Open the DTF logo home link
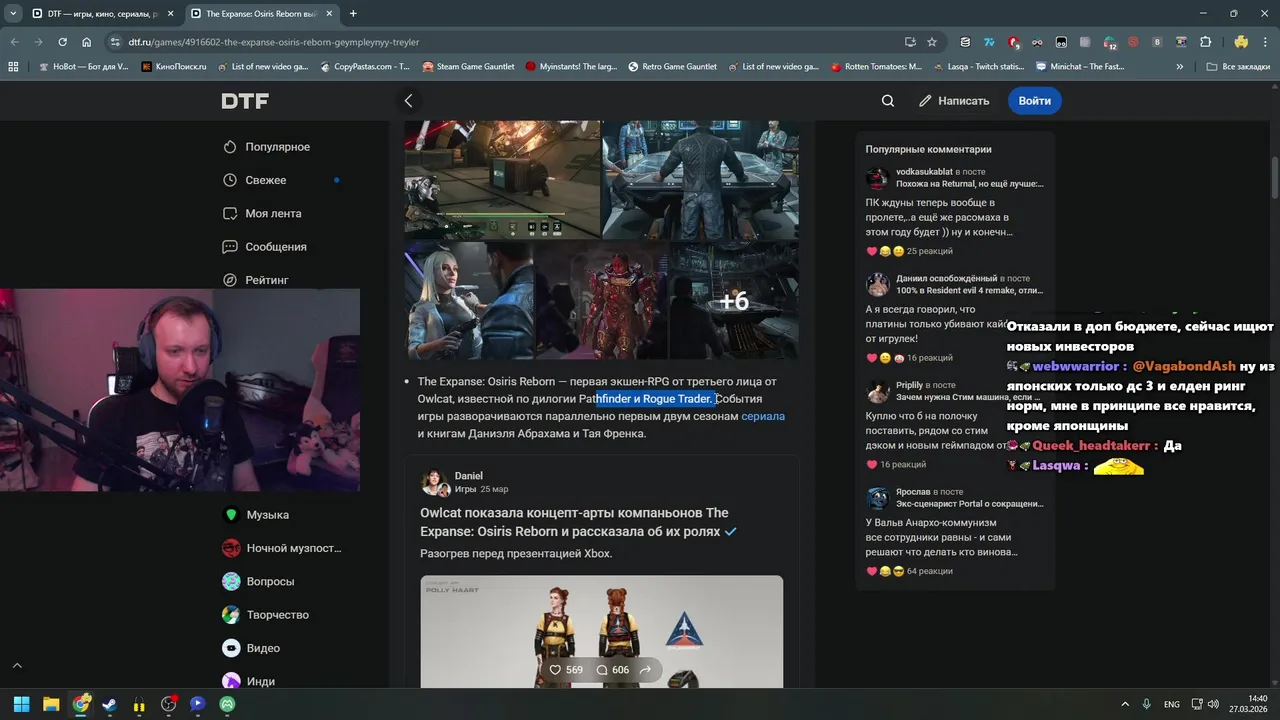Viewport: 1280px width, 720px height. point(245,101)
